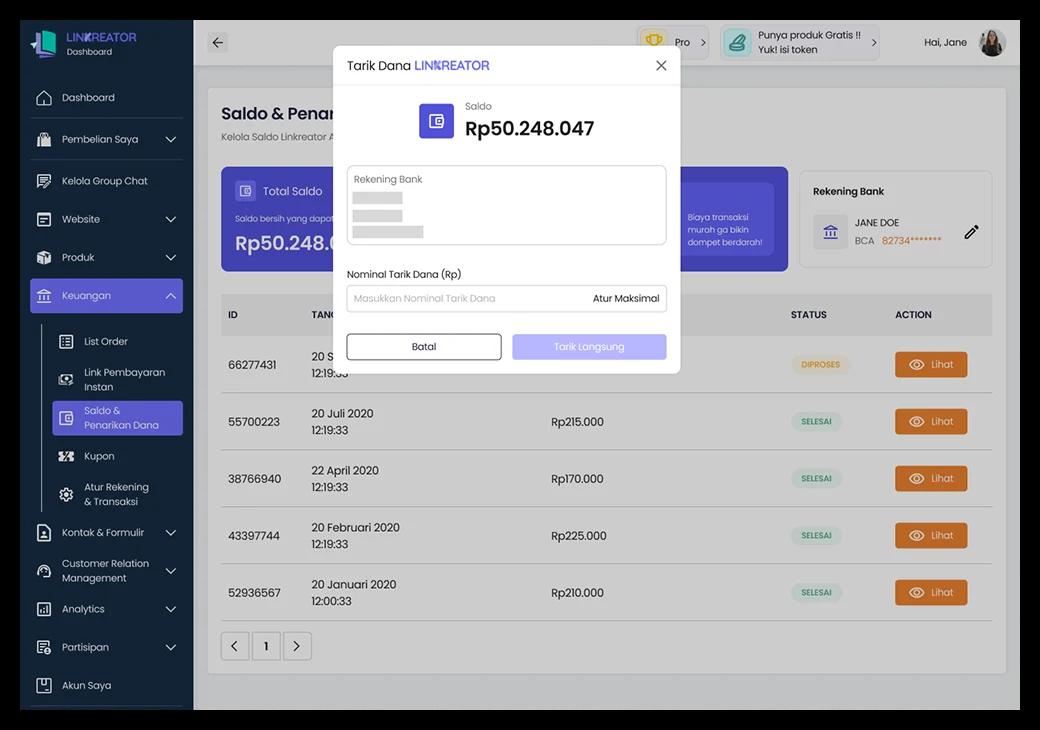Open List Order in sidebar
This screenshot has width=1040, height=730.
pyautogui.click(x=105, y=342)
